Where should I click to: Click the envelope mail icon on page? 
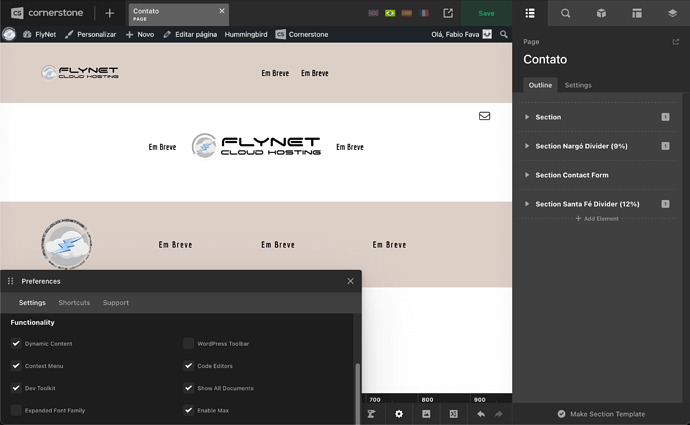[x=484, y=116]
